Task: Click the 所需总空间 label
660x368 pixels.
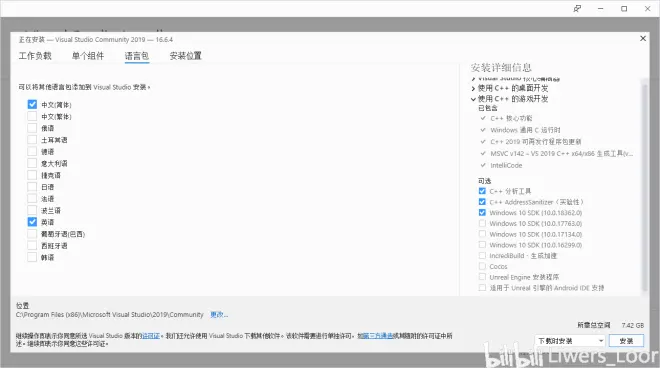Action: tap(593, 325)
